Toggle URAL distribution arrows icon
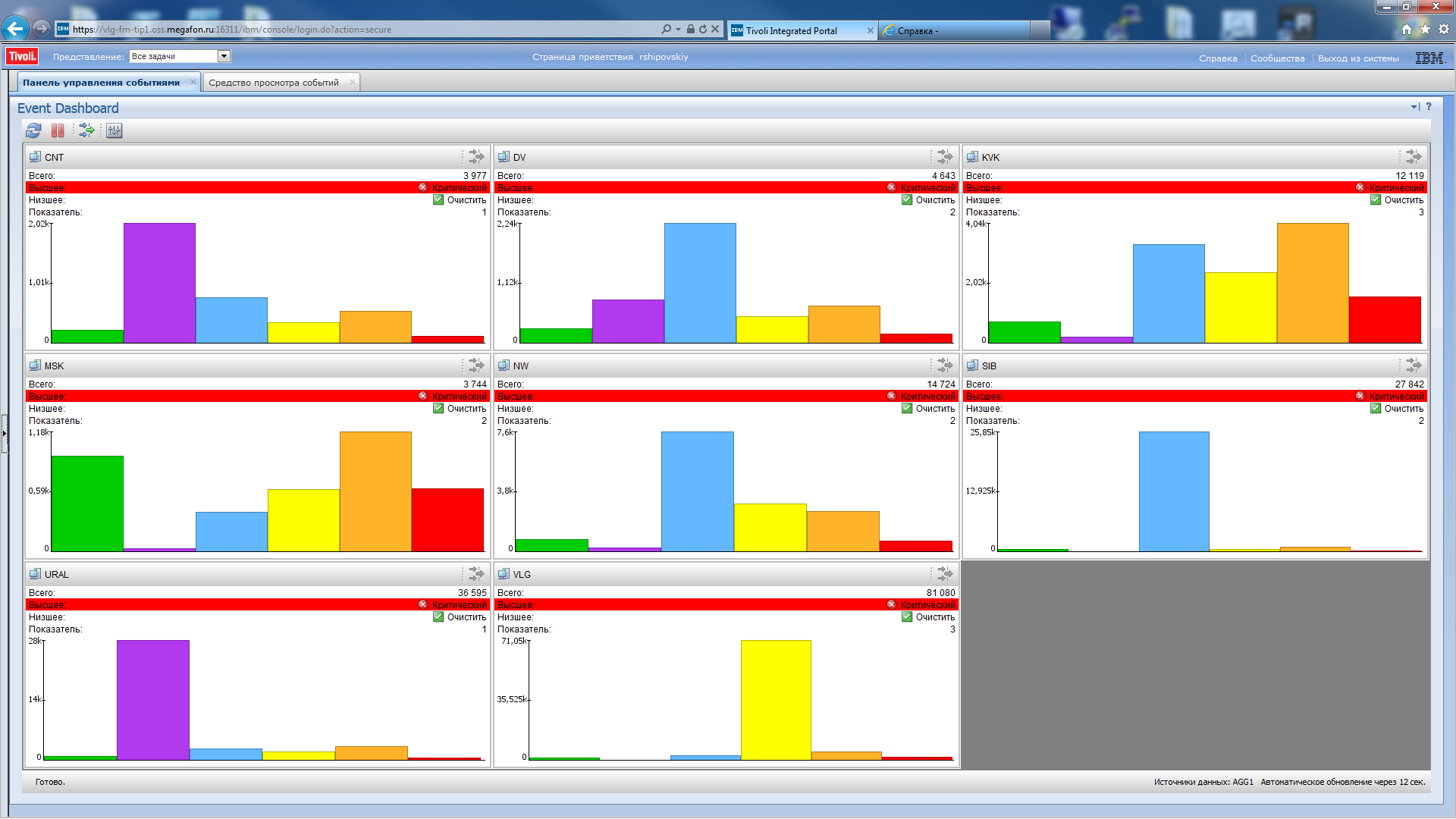The image size is (1456, 819). pyautogui.click(x=476, y=573)
